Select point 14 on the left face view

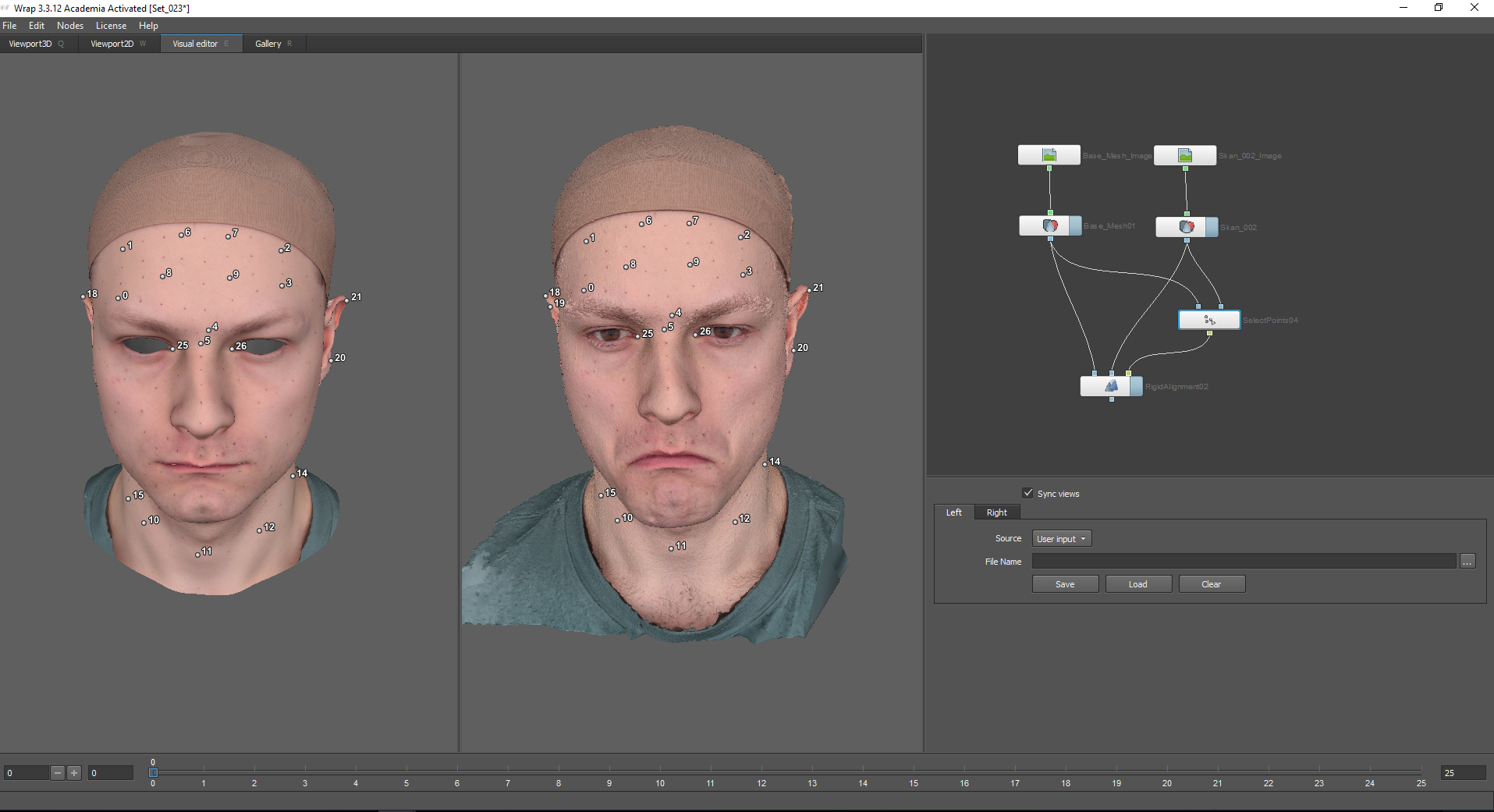click(293, 476)
